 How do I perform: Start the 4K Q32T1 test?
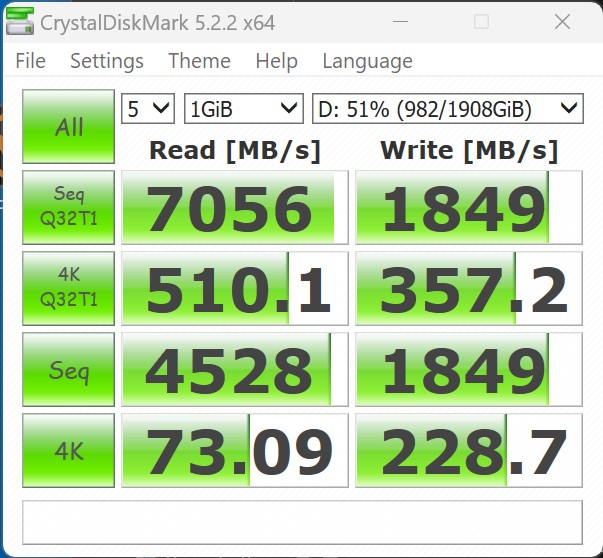click(68, 288)
